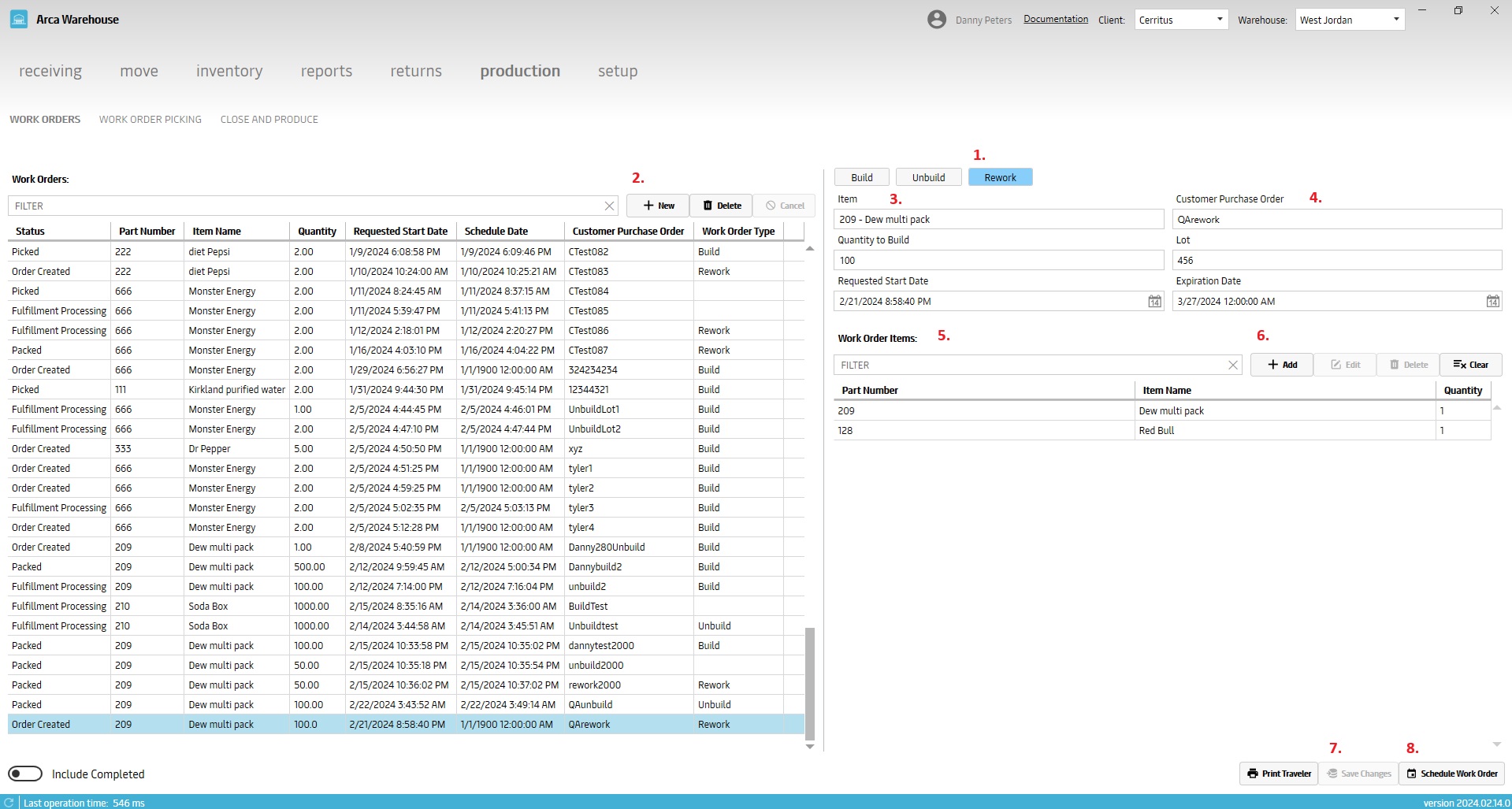The width and height of the screenshot is (1512, 809).
Task: Select the Build work order type
Action: click(862, 177)
